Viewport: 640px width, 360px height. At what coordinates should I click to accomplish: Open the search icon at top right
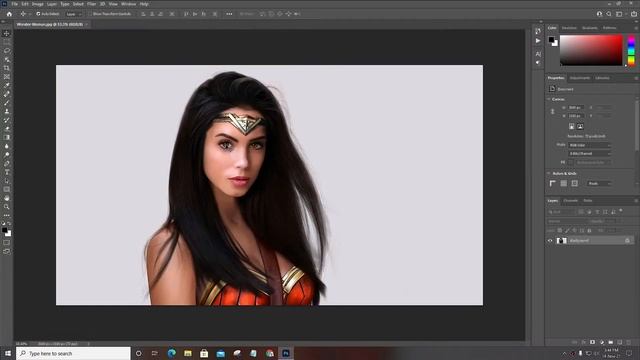click(609, 14)
